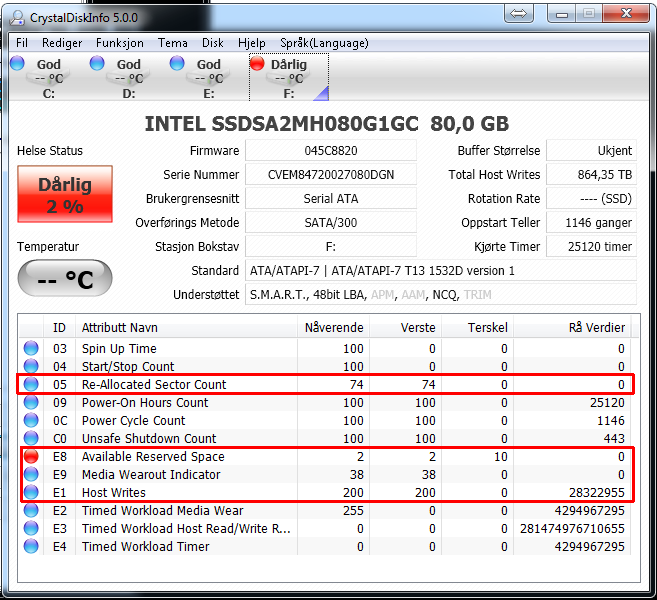This screenshot has width=657, height=600.
Task: Select the Timed Workload Timer row name
Action: tap(145, 546)
